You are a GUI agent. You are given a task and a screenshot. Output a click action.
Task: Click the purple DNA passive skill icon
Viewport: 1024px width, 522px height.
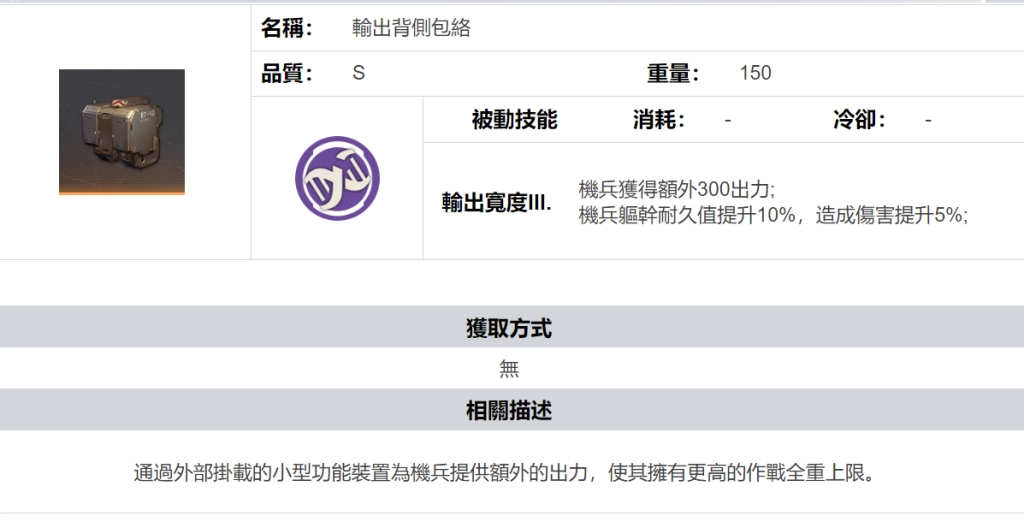click(x=337, y=178)
